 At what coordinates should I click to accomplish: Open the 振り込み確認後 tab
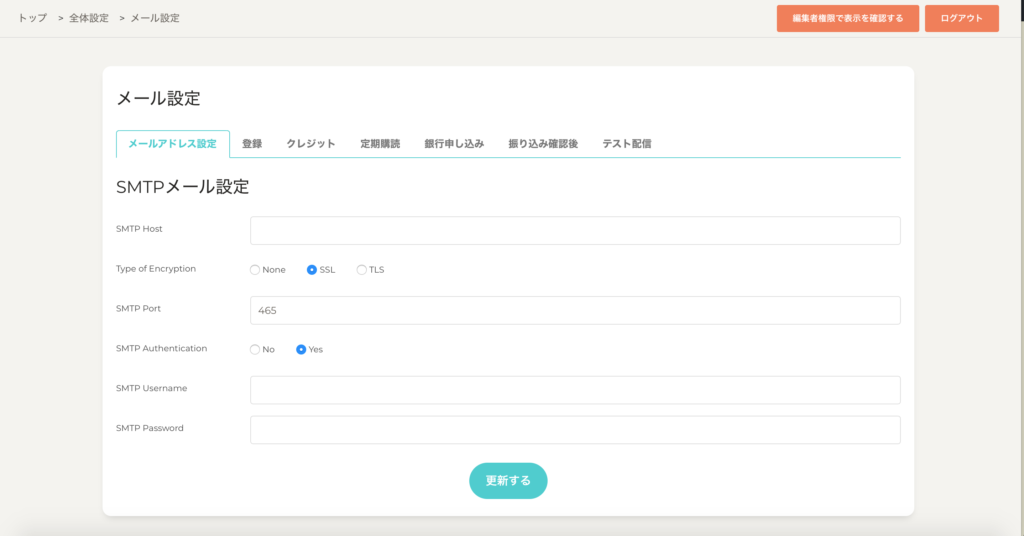point(543,144)
